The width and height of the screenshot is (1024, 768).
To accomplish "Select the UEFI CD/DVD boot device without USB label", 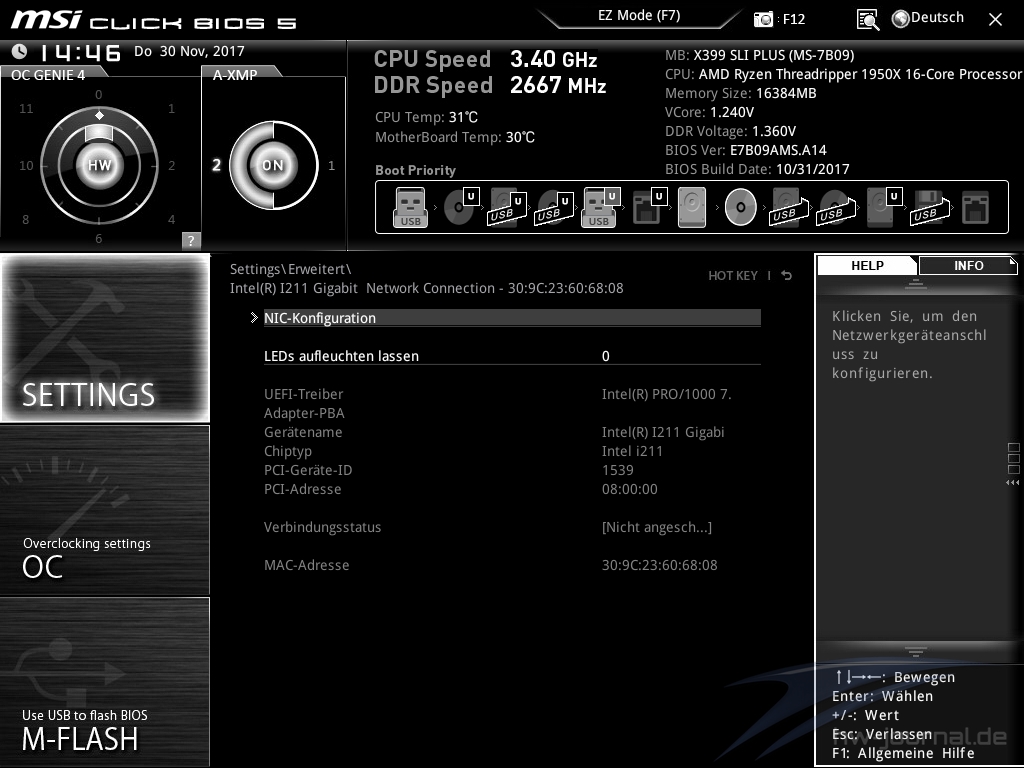I will (x=461, y=208).
